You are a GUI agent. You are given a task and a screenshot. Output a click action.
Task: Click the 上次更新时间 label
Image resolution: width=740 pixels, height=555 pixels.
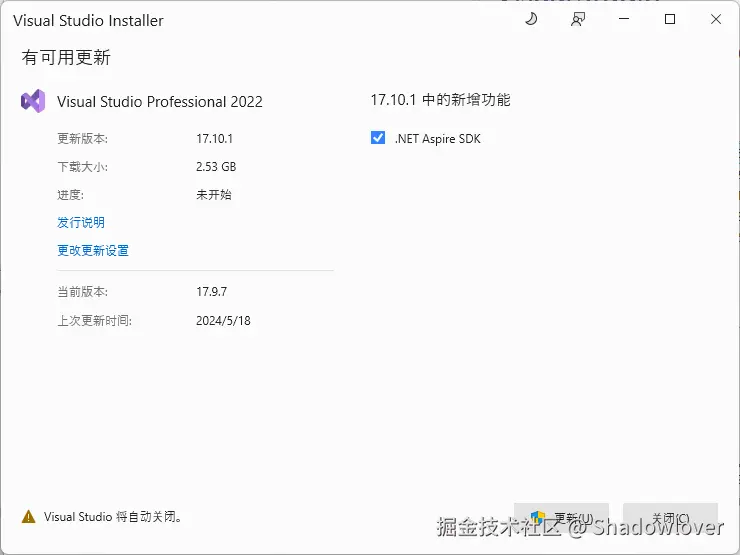94,321
